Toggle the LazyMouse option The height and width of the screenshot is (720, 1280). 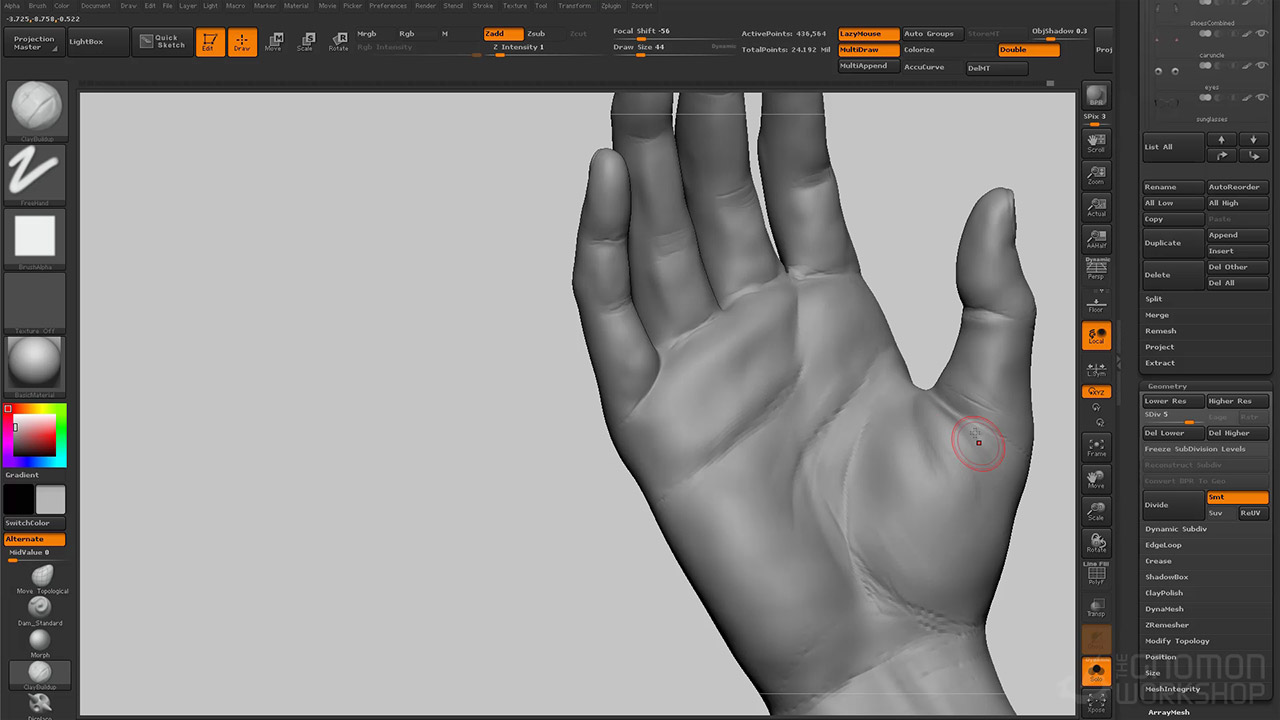point(868,34)
